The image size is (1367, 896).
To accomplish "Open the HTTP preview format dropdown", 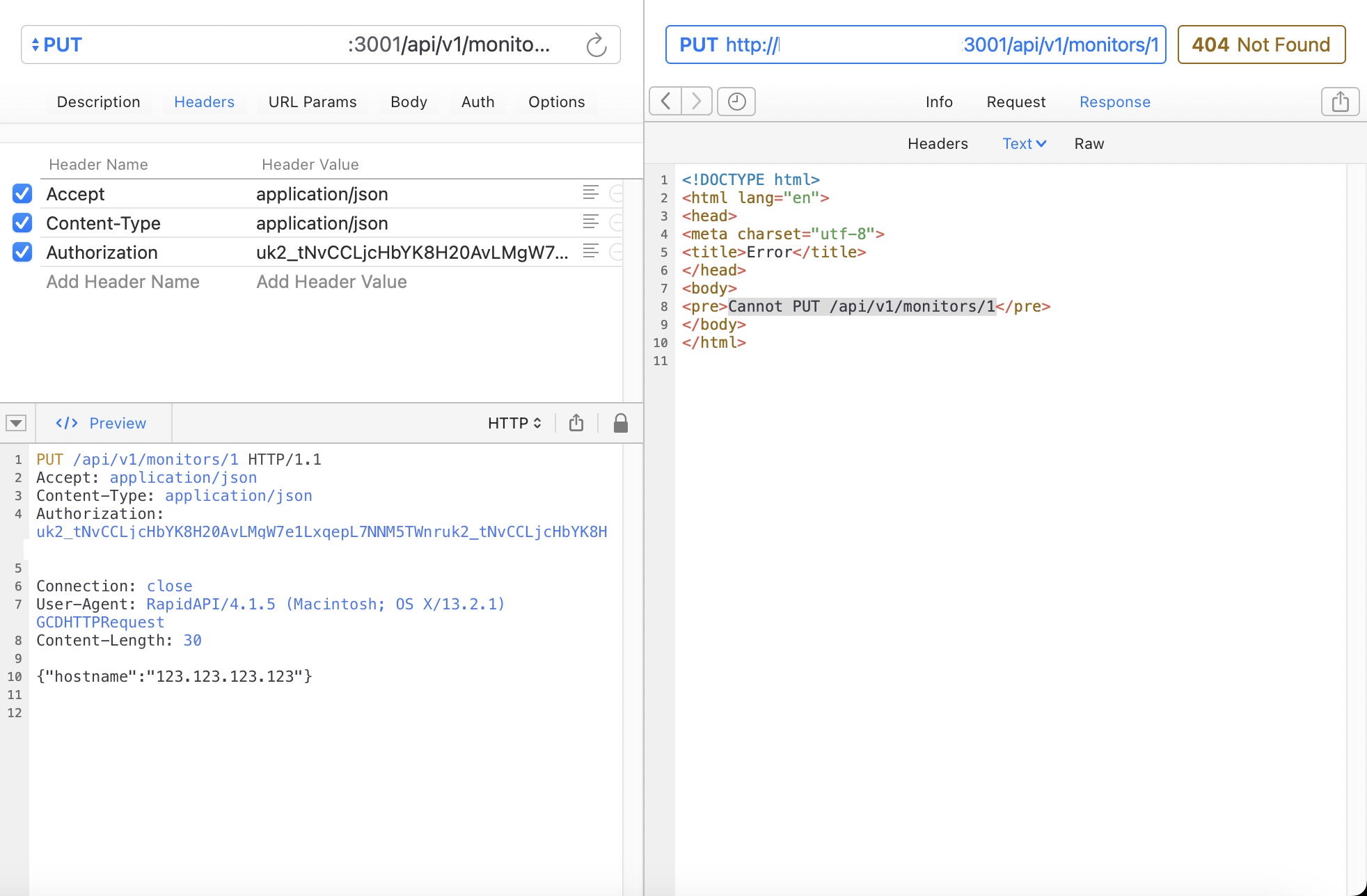I will [514, 422].
